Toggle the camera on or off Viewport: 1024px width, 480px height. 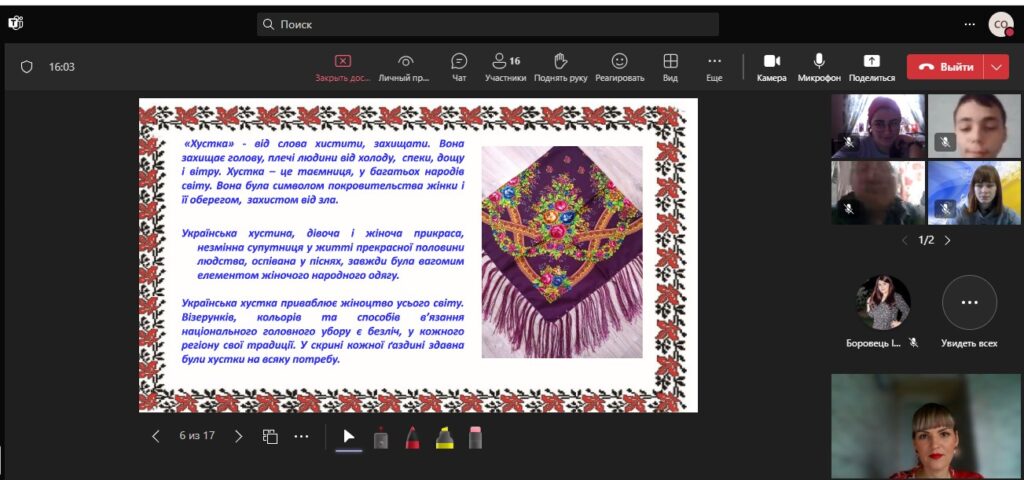click(771, 66)
